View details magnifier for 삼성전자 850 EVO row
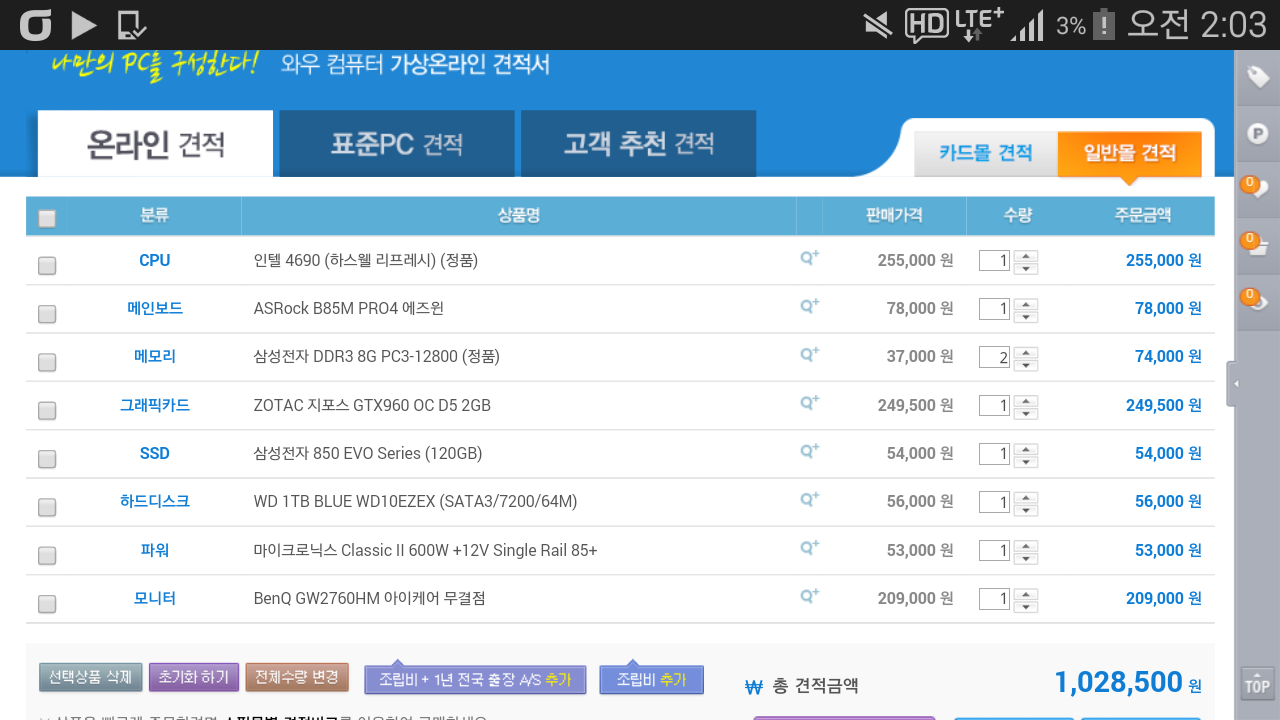The image size is (1280, 720). 809,451
